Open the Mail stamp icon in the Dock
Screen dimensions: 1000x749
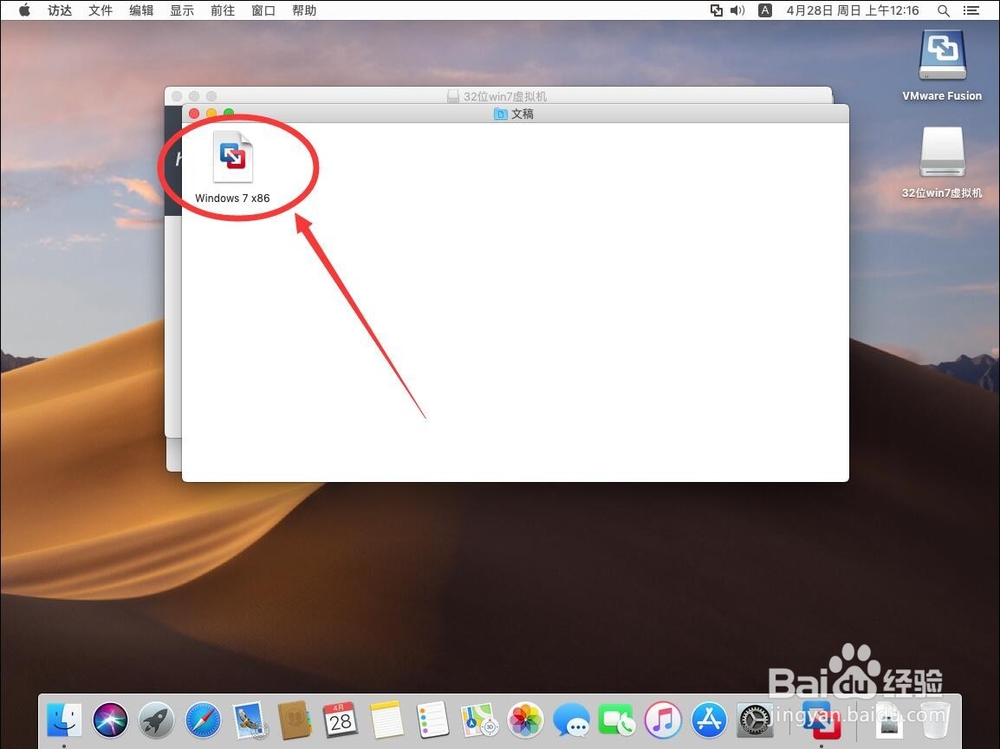[249, 720]
